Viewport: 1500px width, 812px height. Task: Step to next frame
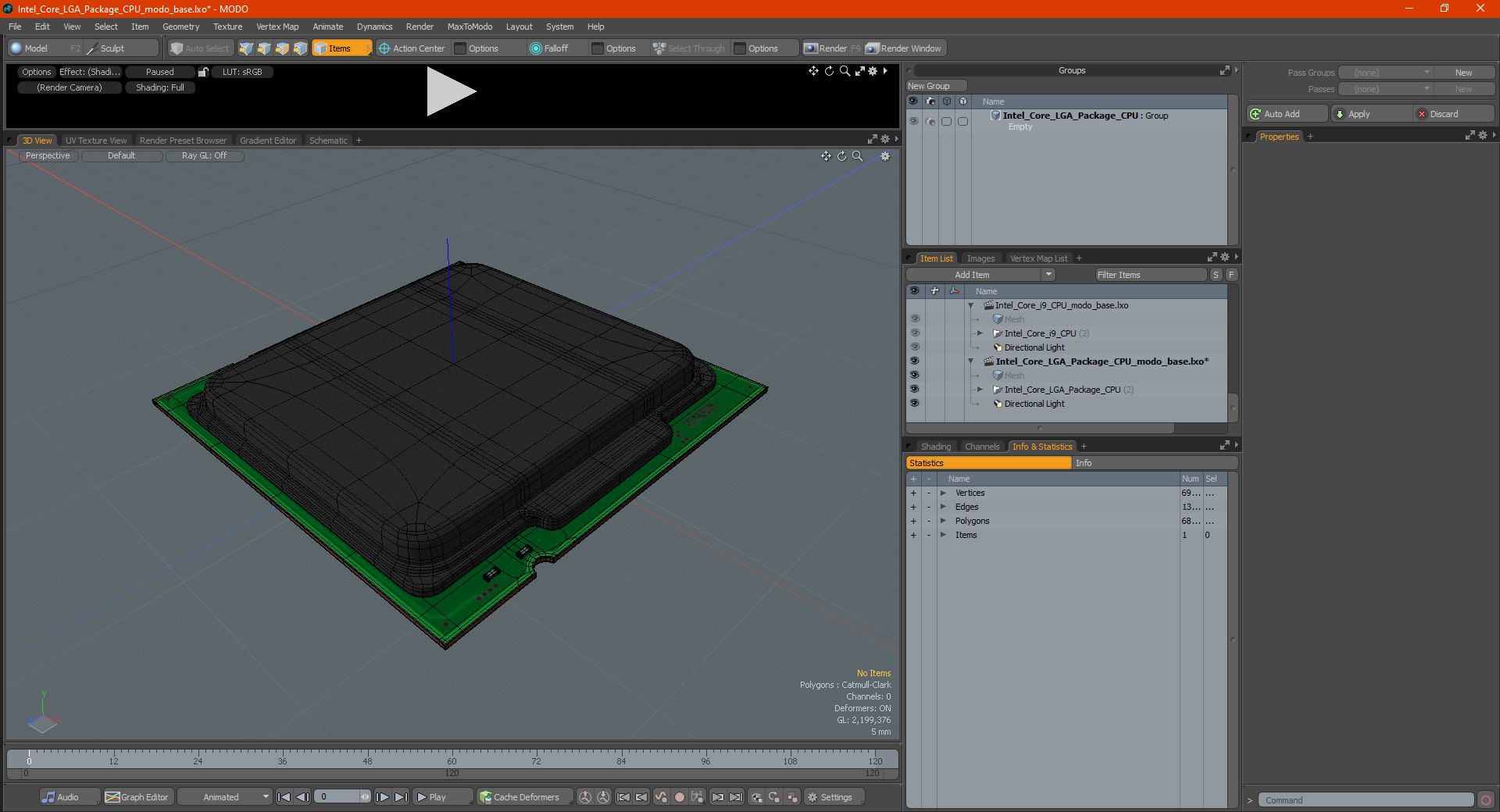[x=382, y=797]
